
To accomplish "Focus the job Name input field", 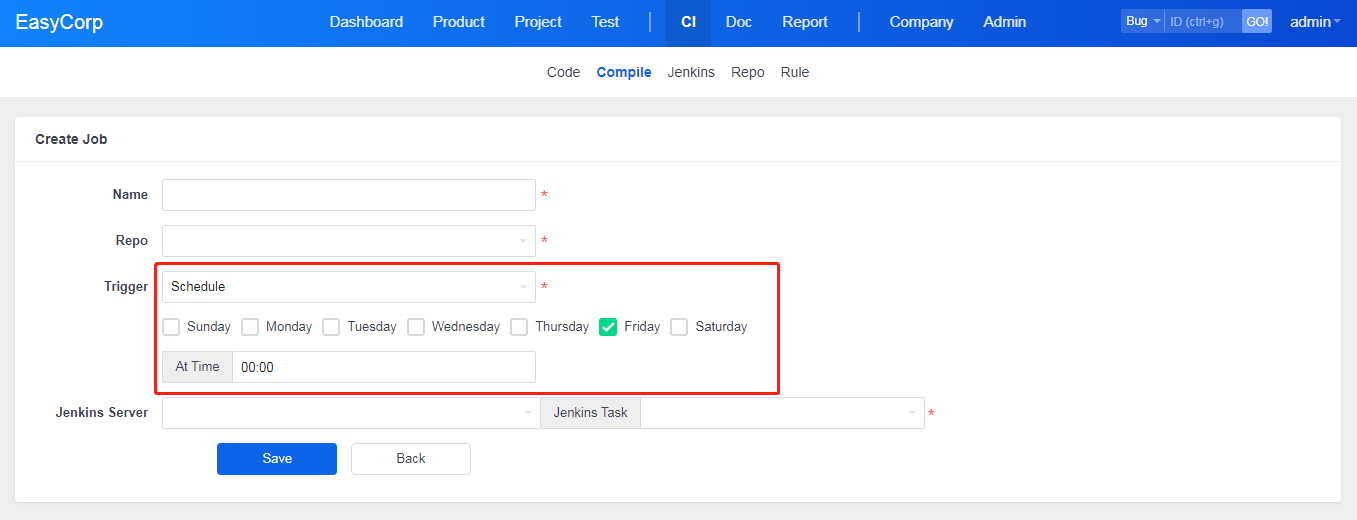I will point(348,195).
